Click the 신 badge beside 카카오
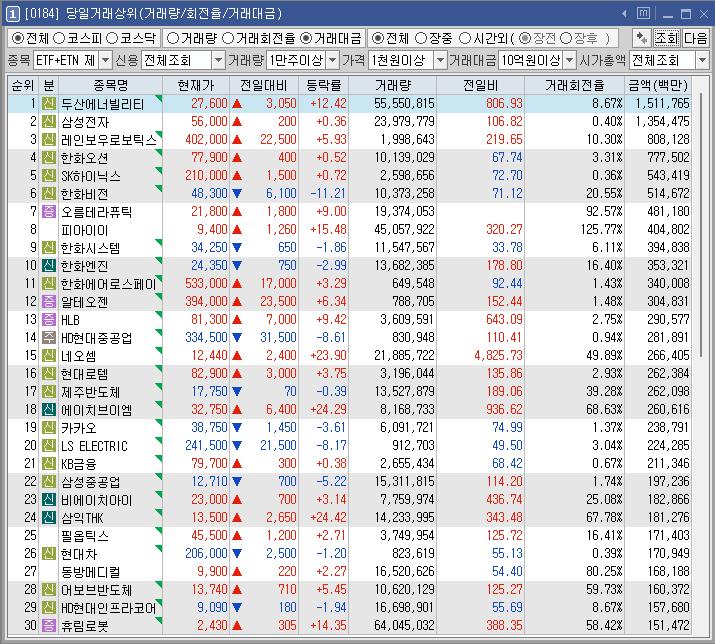The height and width of the screenshot is (644, 715). pos(49,427)
